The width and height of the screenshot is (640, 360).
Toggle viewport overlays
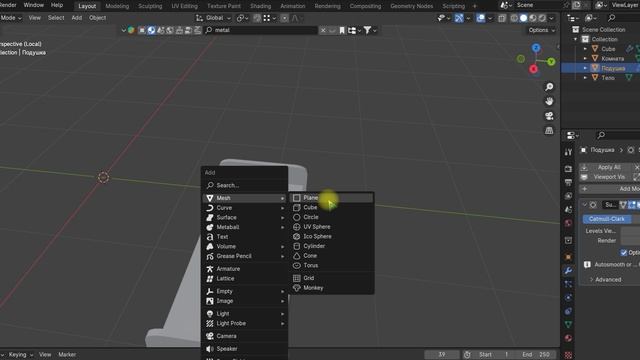(481, 18)
